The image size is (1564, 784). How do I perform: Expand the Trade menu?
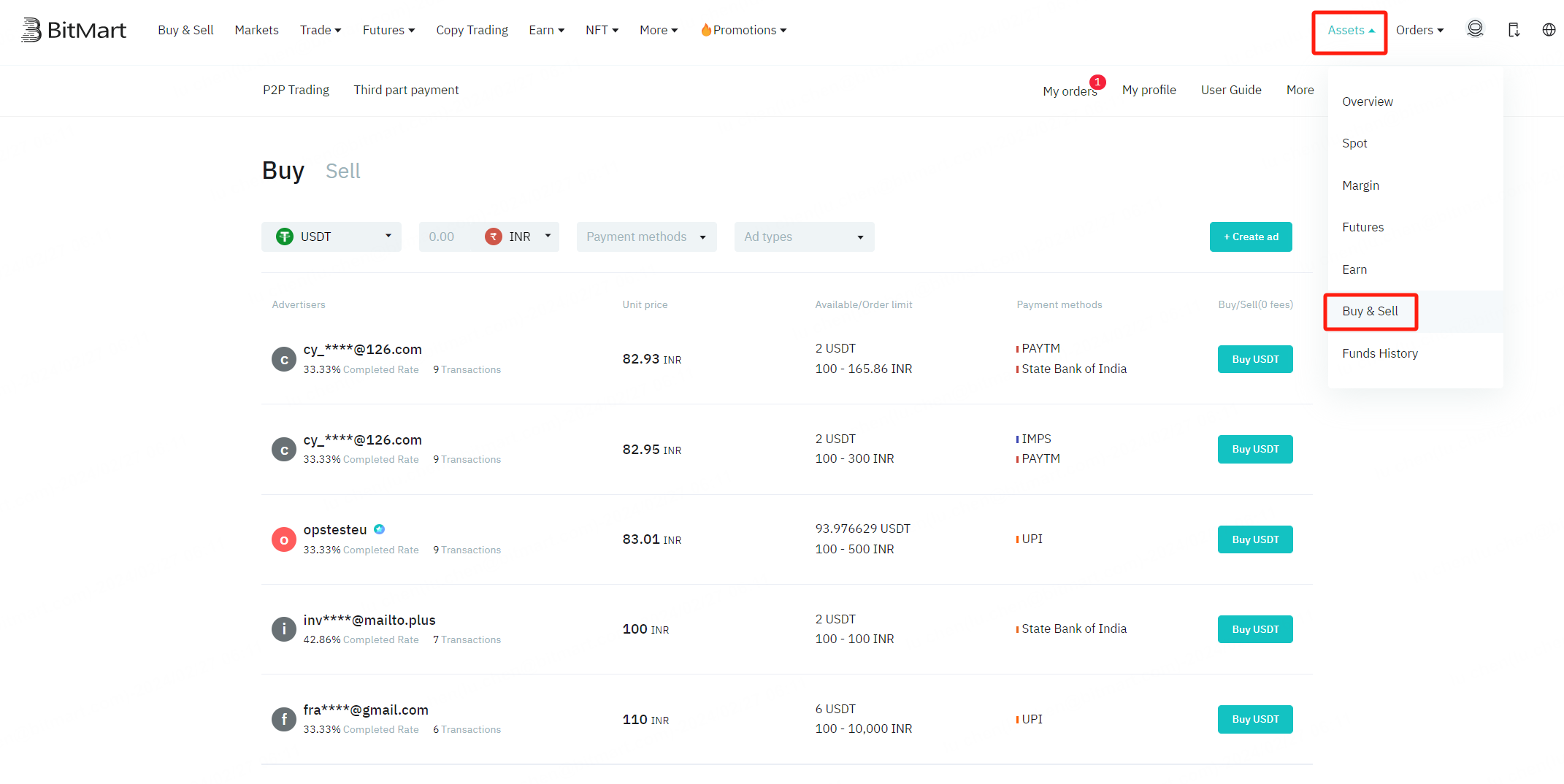[x=321, y=30]
